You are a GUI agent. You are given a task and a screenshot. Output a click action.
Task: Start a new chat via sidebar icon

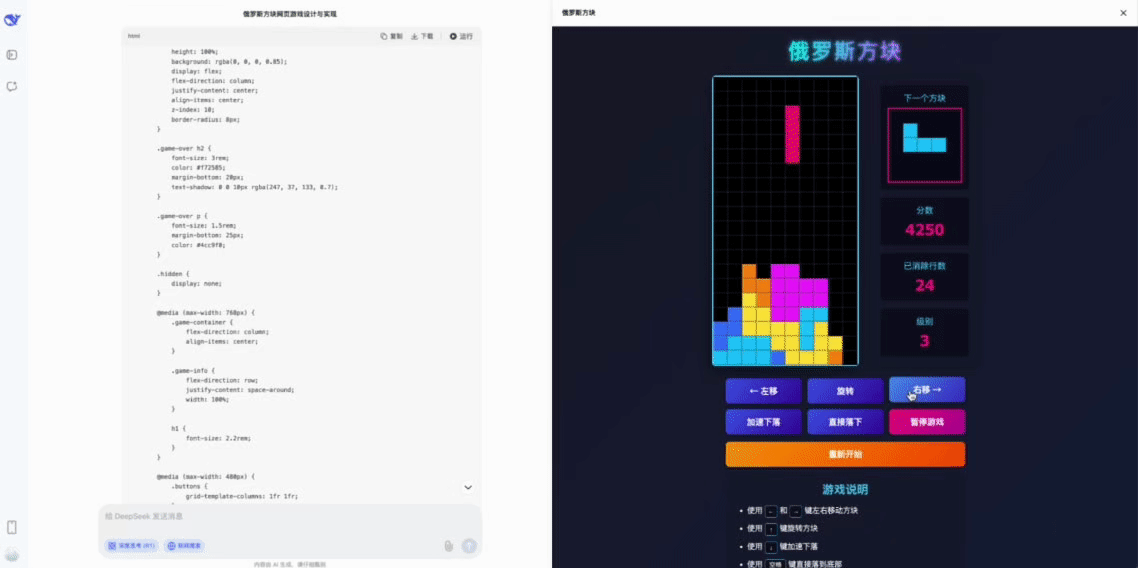12,86
